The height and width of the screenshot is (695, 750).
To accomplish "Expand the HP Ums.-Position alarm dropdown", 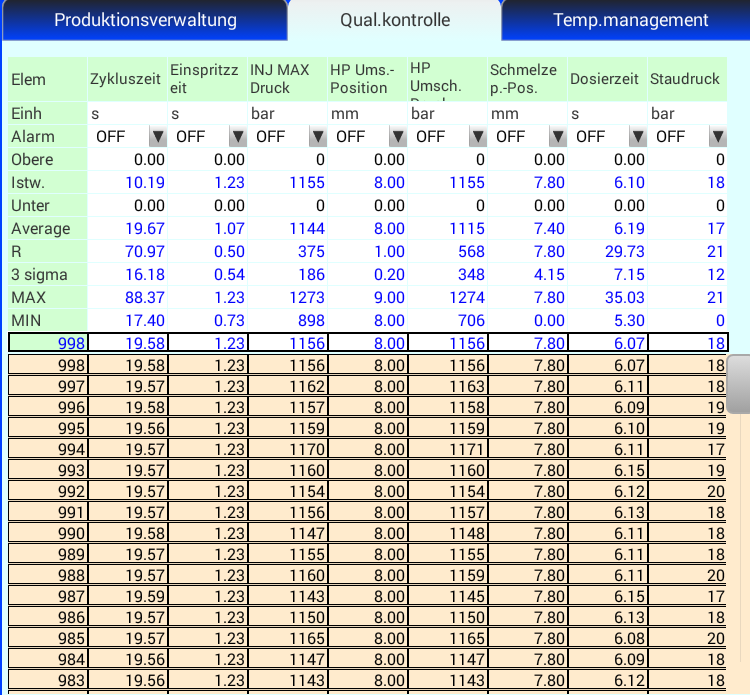I will (x=397, y=137).
